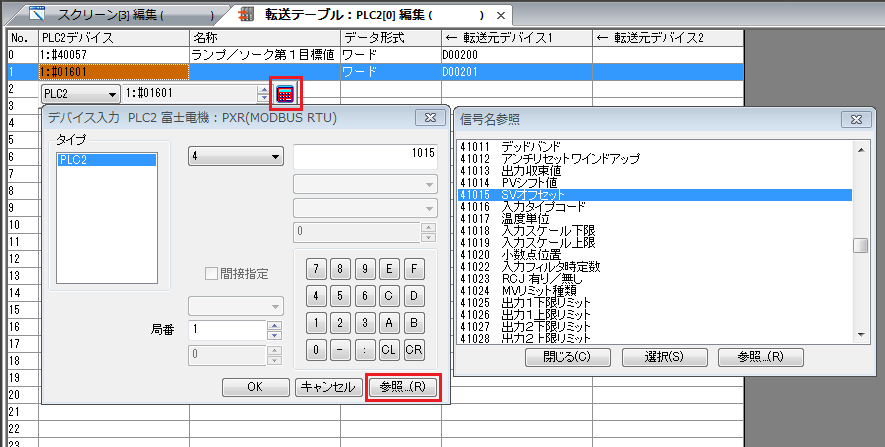
Task: Close the デバイス入力 dialog
Action: (x=427, y=118)
